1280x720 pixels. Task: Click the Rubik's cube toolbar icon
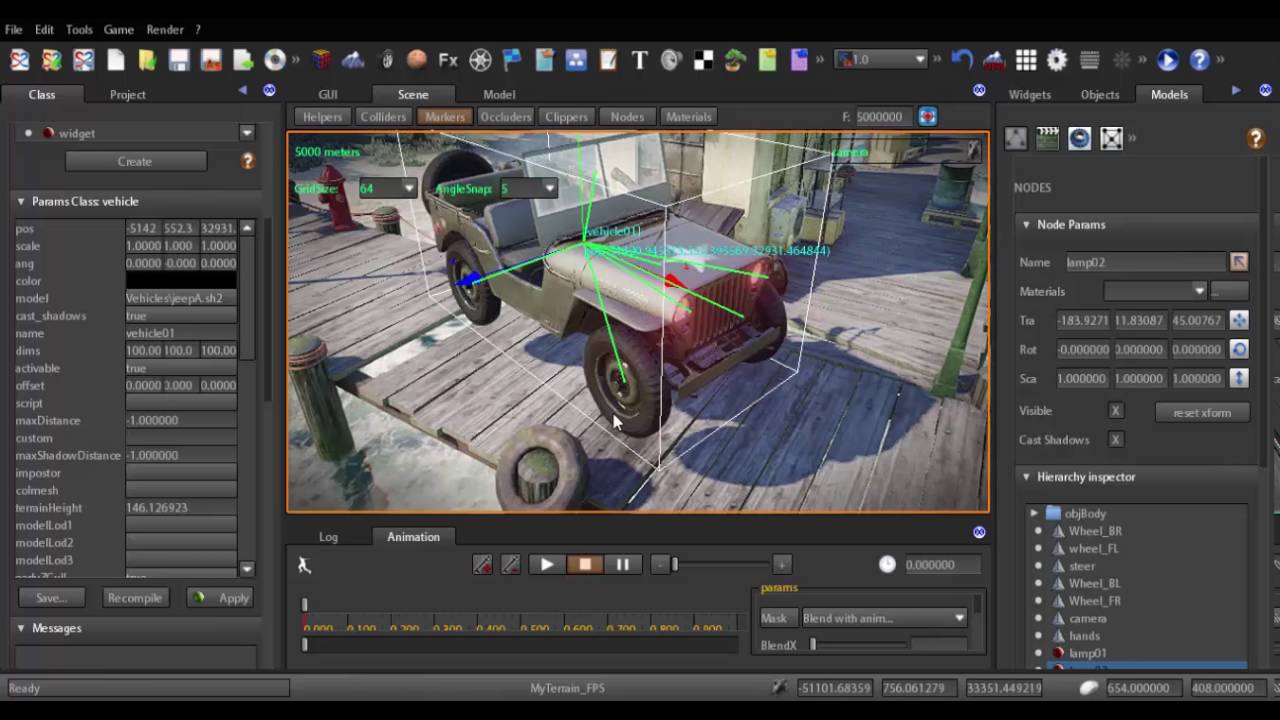pyautogui.click(x=321, y=60)
